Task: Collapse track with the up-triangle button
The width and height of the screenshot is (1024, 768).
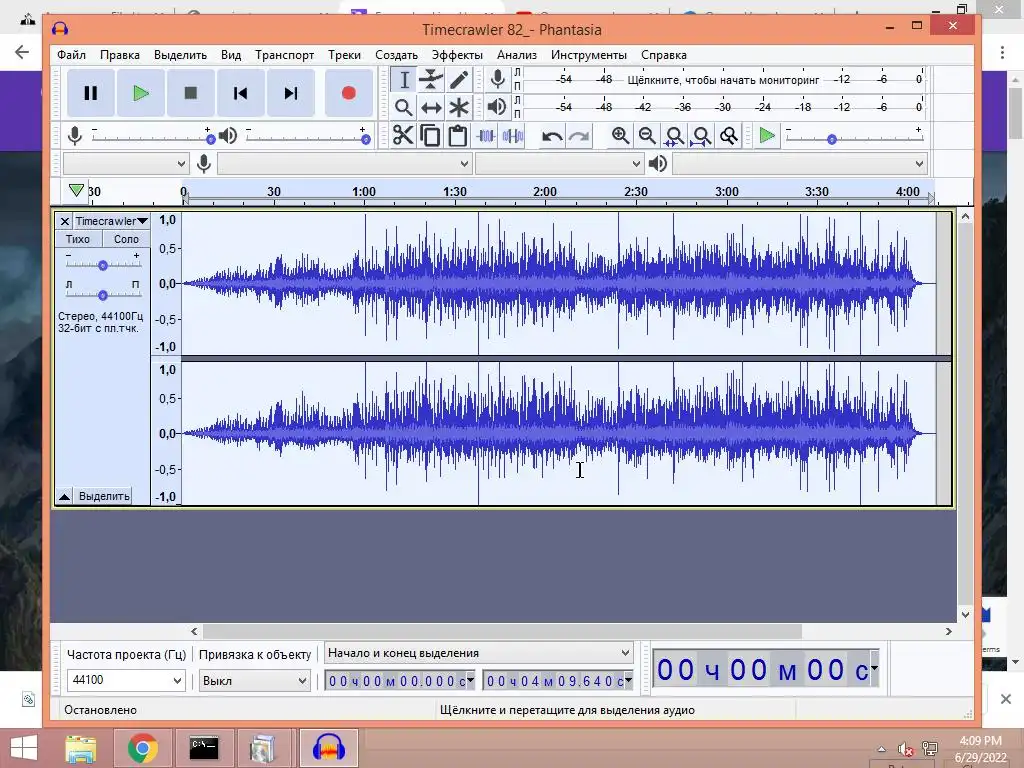Action: 64,496
